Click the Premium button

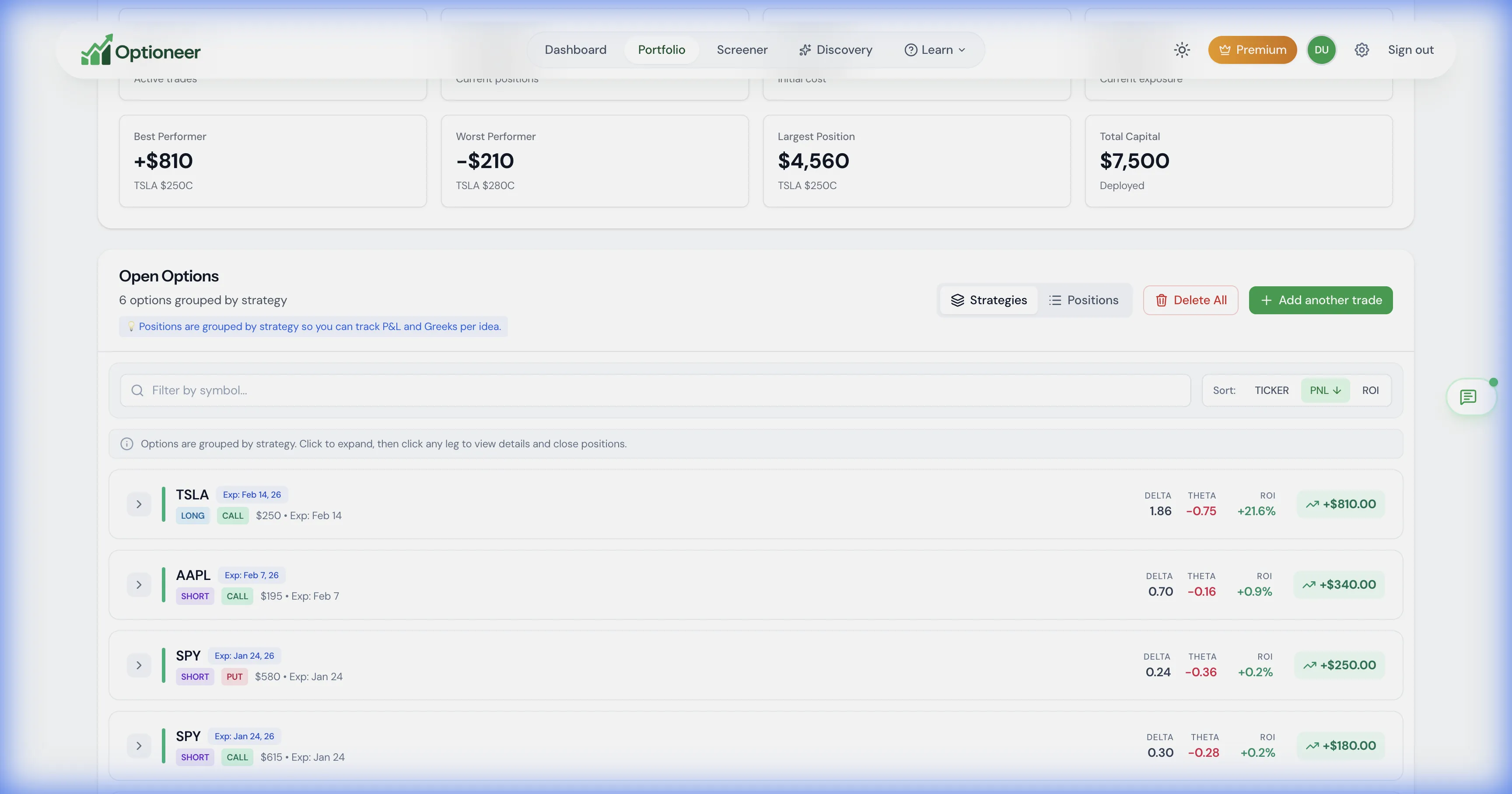(1252, 50)
